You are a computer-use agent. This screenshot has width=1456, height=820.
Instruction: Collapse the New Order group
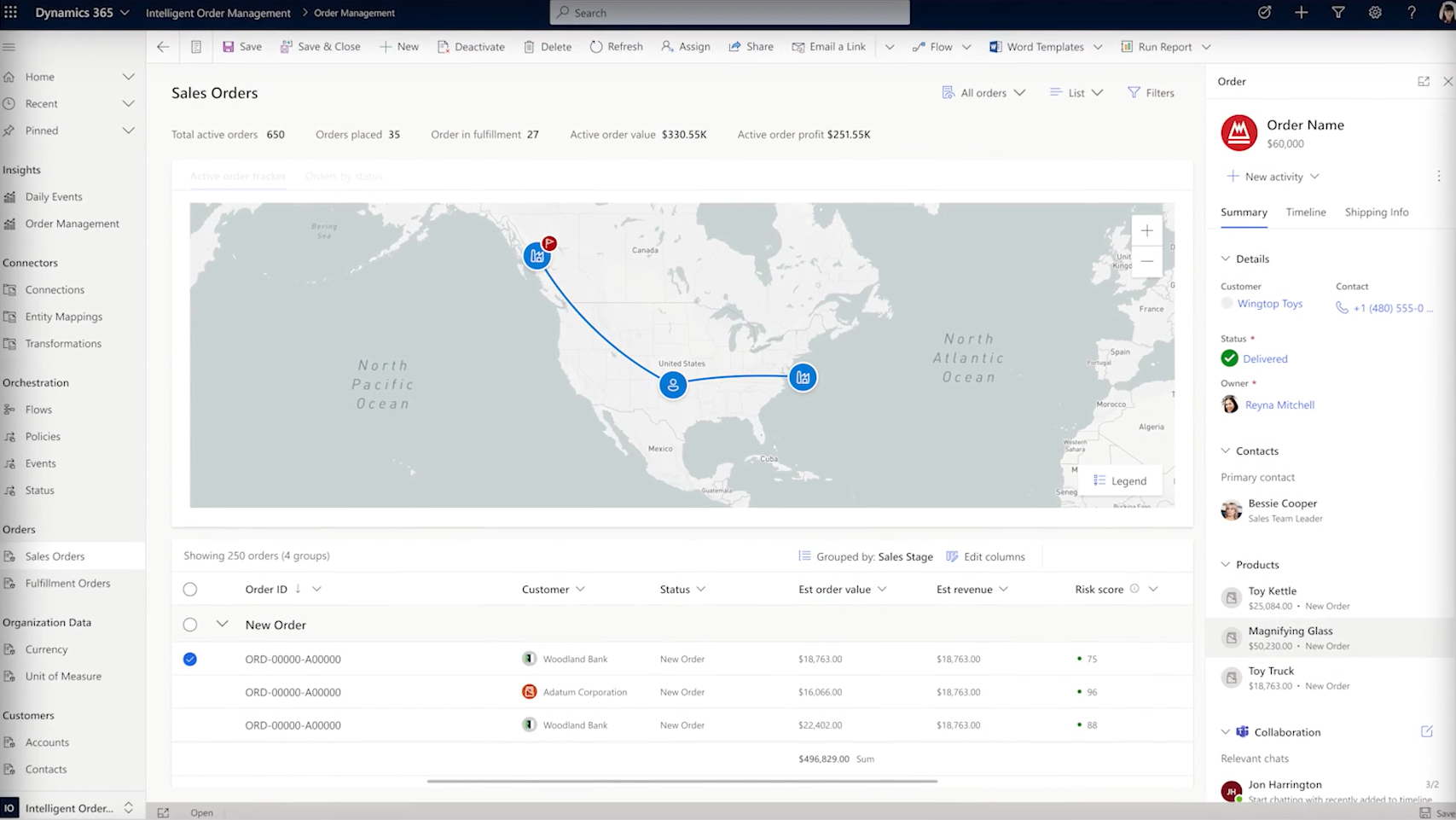[222, 625]
